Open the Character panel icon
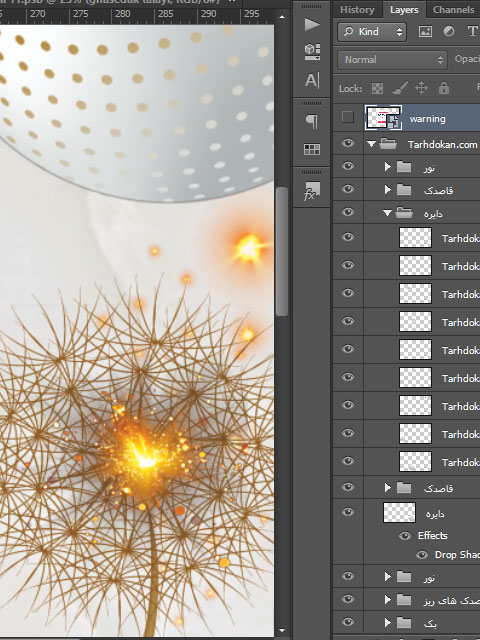 pos(312,80)
